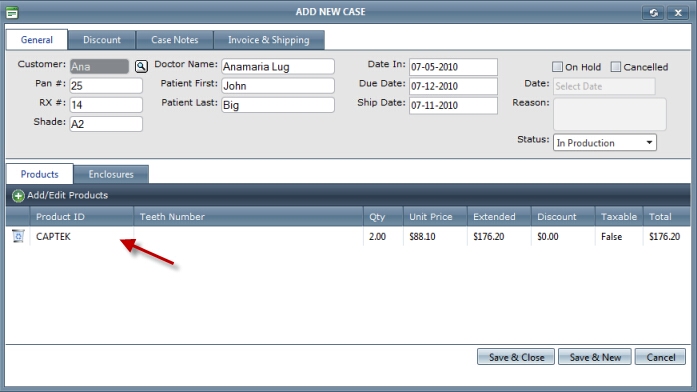Click the green Add/Edit Products plus icon
The image size is (697, 392).
coord(18,196)
